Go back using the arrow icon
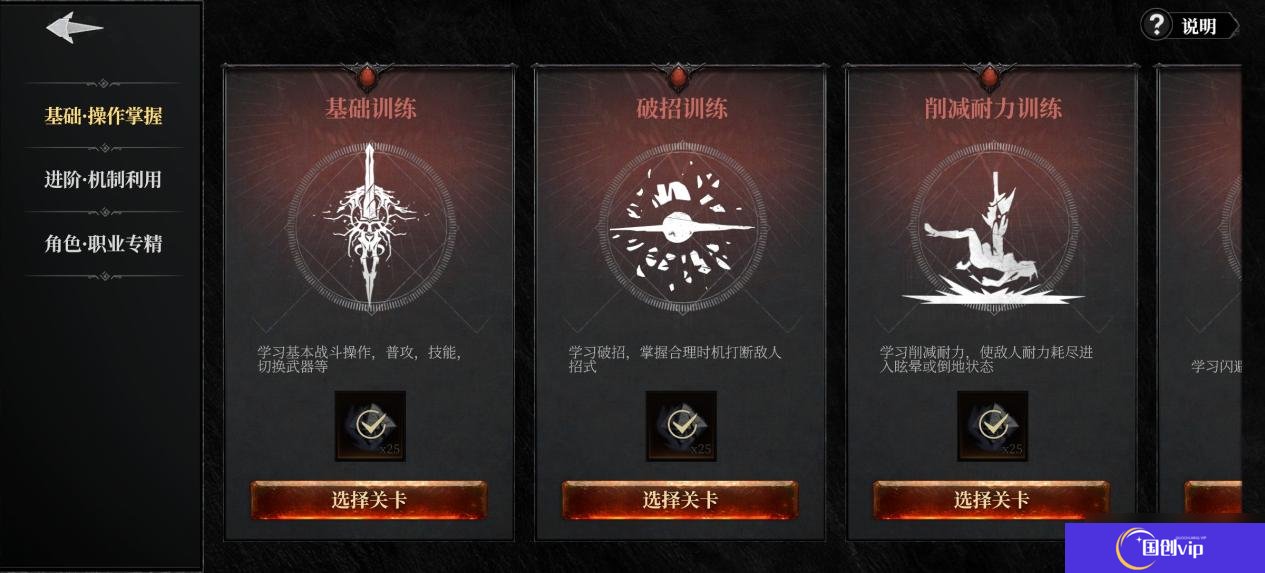1265x573 pixels. [74, 27]
